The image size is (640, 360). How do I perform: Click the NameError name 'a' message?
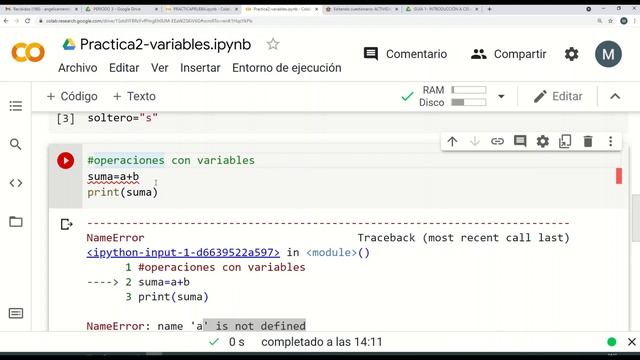(x=196, y=326)
